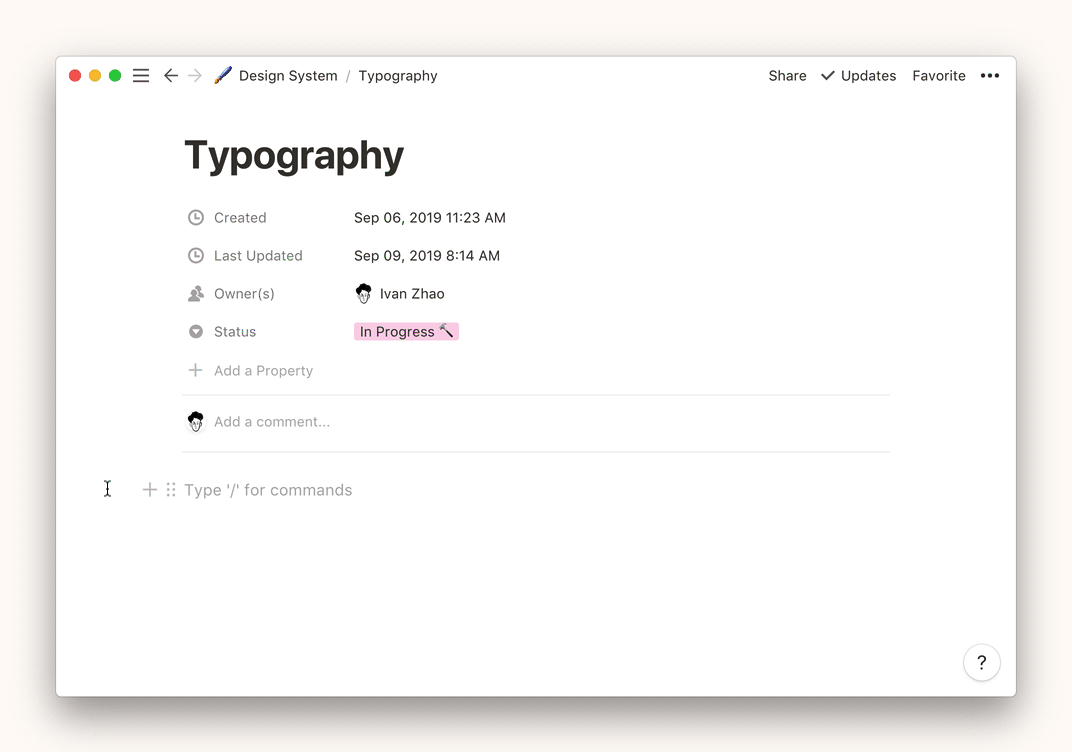The height and width of the screenshot is (752, 1072).
Task: Click the help question mark button
Action: 981,662
